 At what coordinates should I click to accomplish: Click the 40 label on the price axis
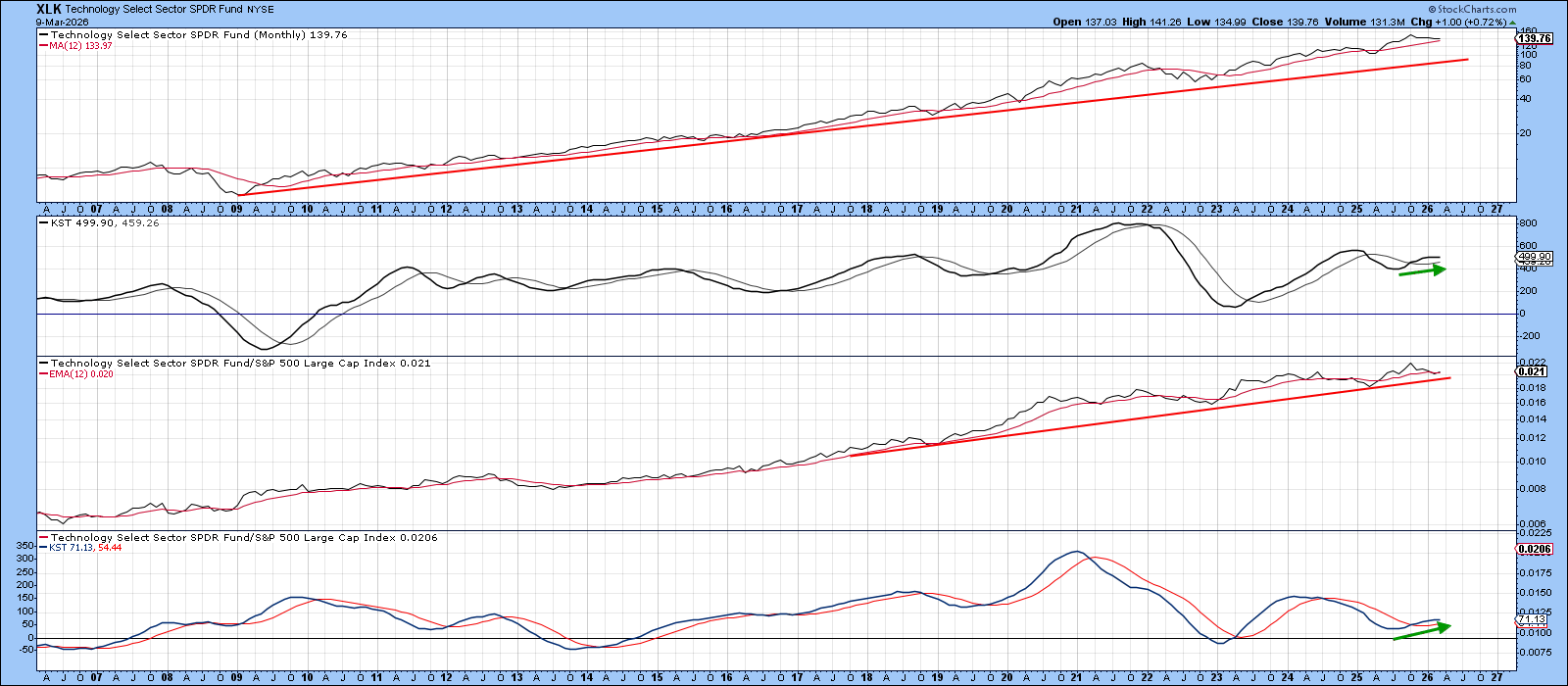point(1525,99)
